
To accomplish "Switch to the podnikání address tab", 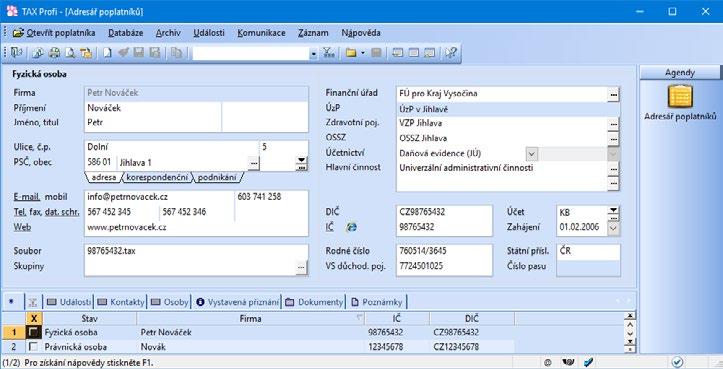I will pos(217,177).
